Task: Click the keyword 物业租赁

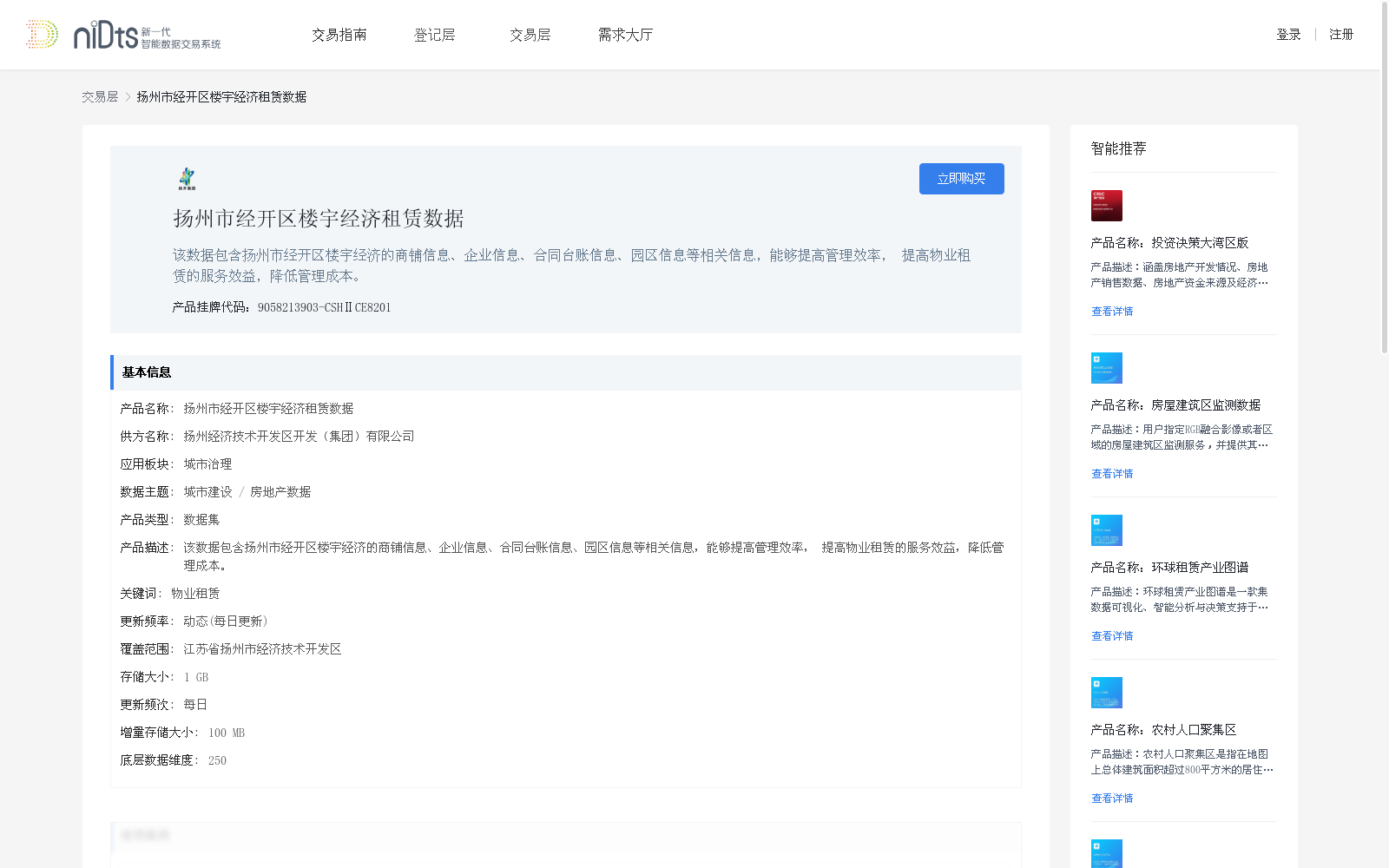Action: pyautogui.click(x=195, y=594)
